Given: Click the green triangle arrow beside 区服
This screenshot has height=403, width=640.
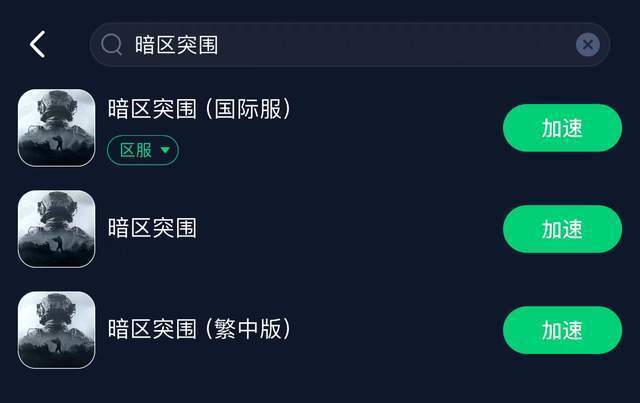Looking at the screenshot, I should tap(166, 151).
